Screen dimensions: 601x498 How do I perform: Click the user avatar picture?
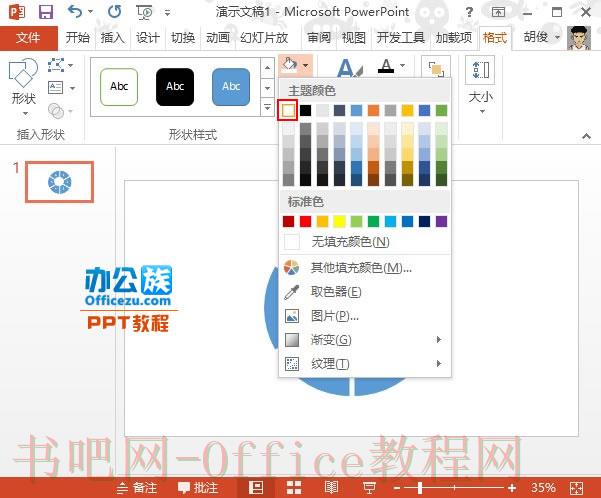[x=579, y=38]
